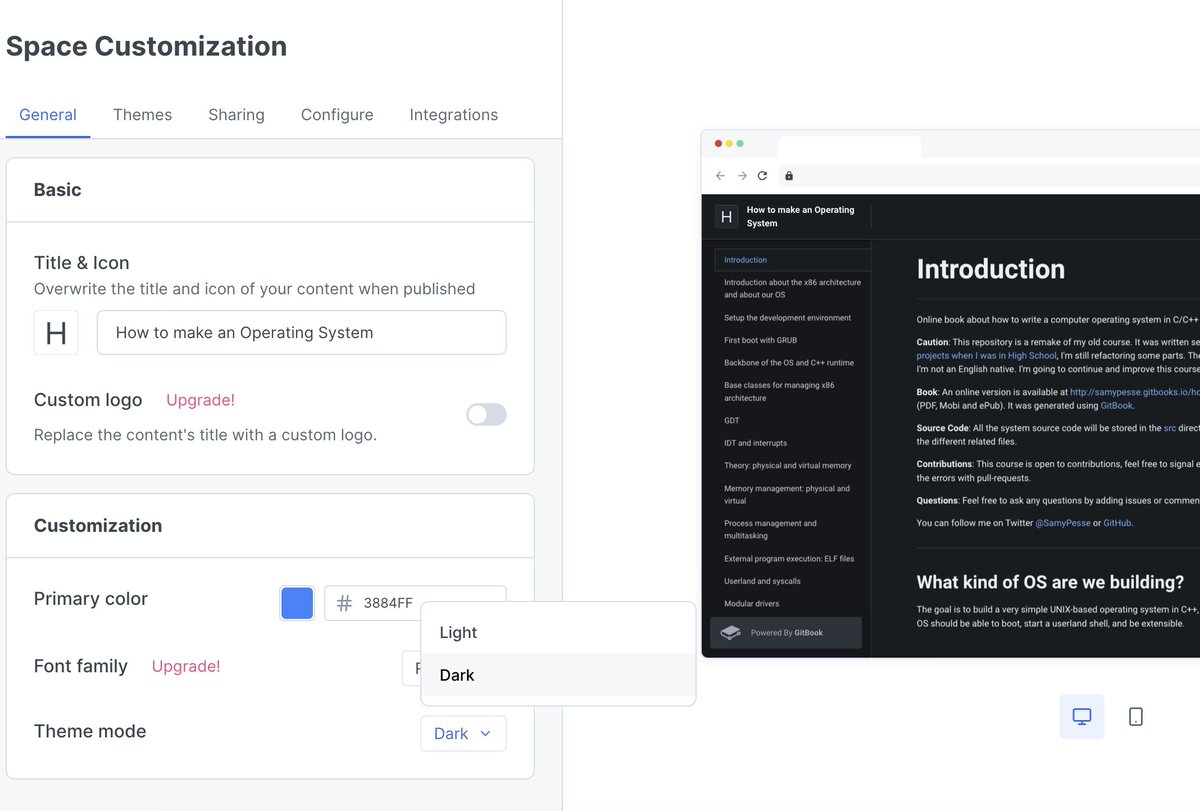Image resolution: width=1200 pixels, height=811 pixels.
Task: Go to the Integrations tab
Action: coord(454,115)
